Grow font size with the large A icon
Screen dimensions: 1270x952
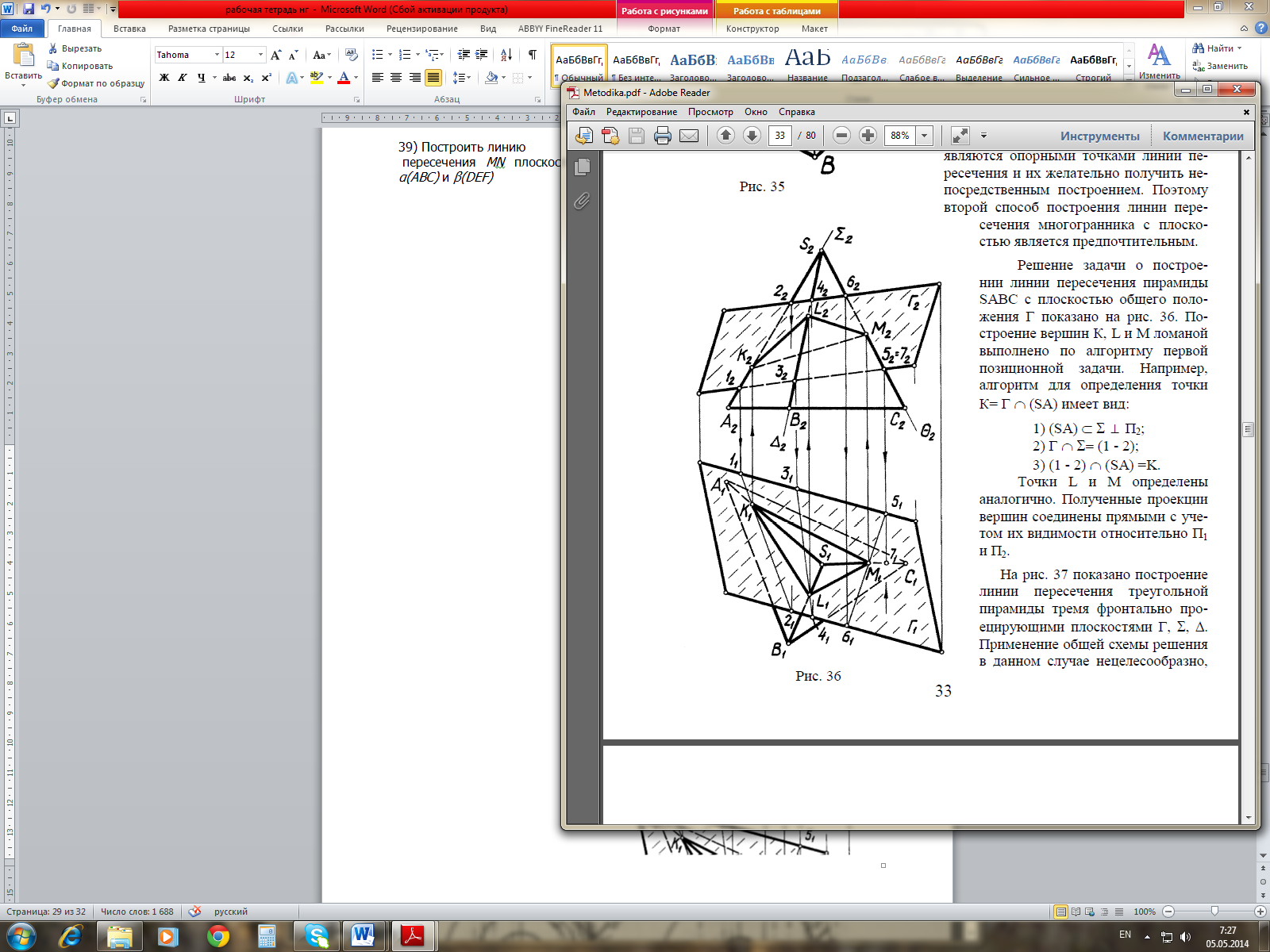pyautogui.click(x=275, y=55)
